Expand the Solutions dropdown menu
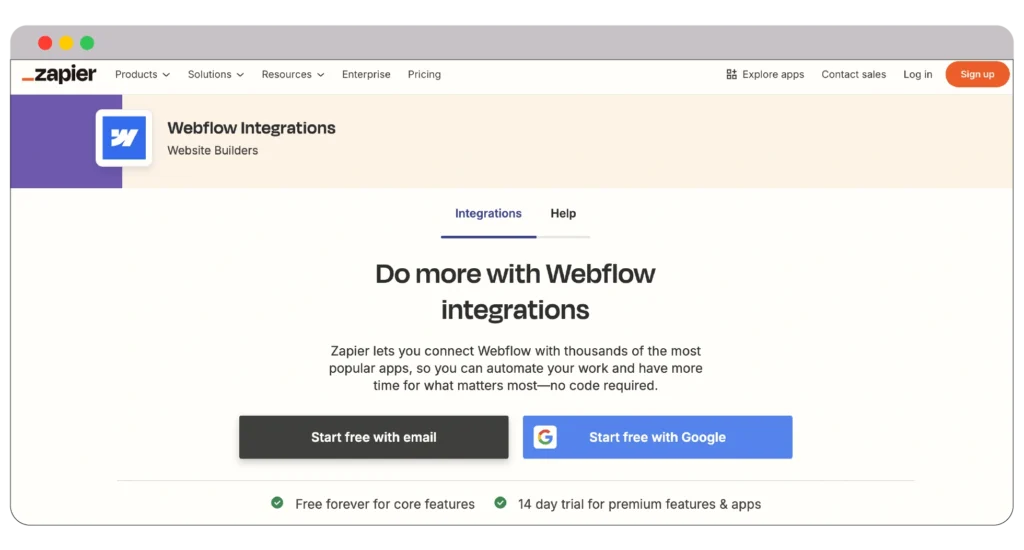This screenshot has height=550, width=1024. pos(216,74)
